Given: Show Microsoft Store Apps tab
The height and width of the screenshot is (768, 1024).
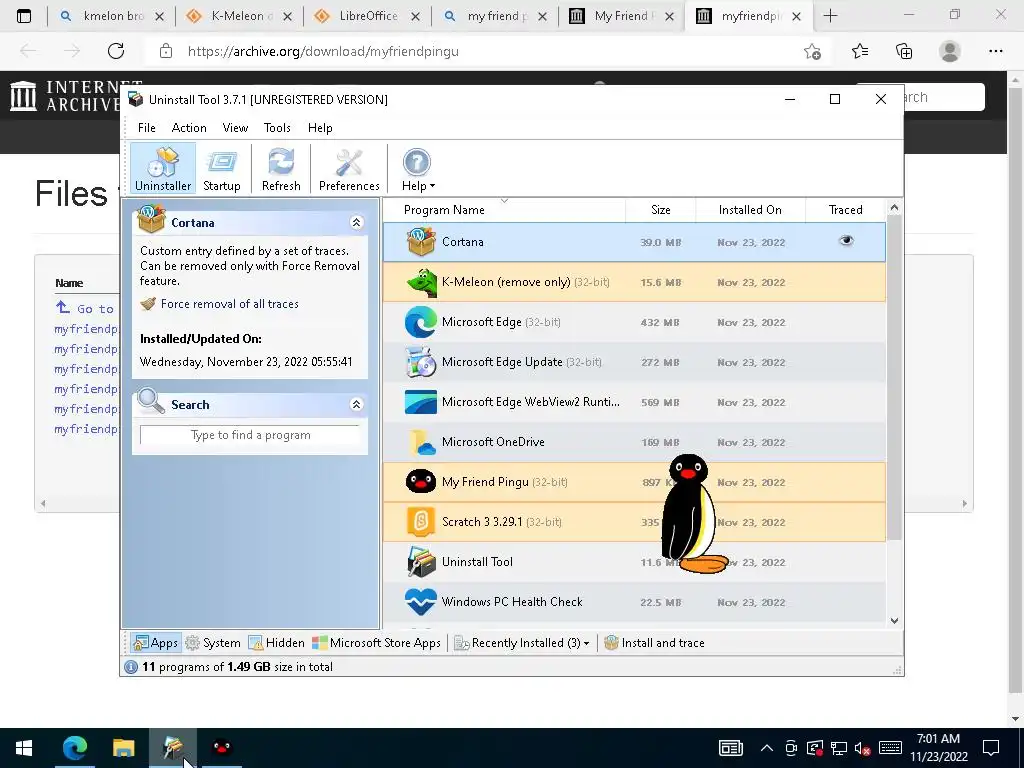Looking at the screenshot, I should [x=376, y=643].
